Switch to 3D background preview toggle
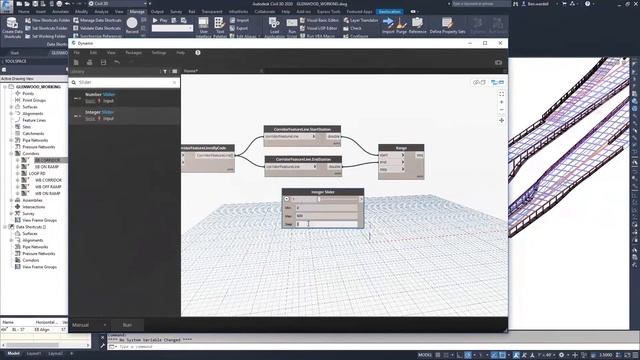 [479, 82]
